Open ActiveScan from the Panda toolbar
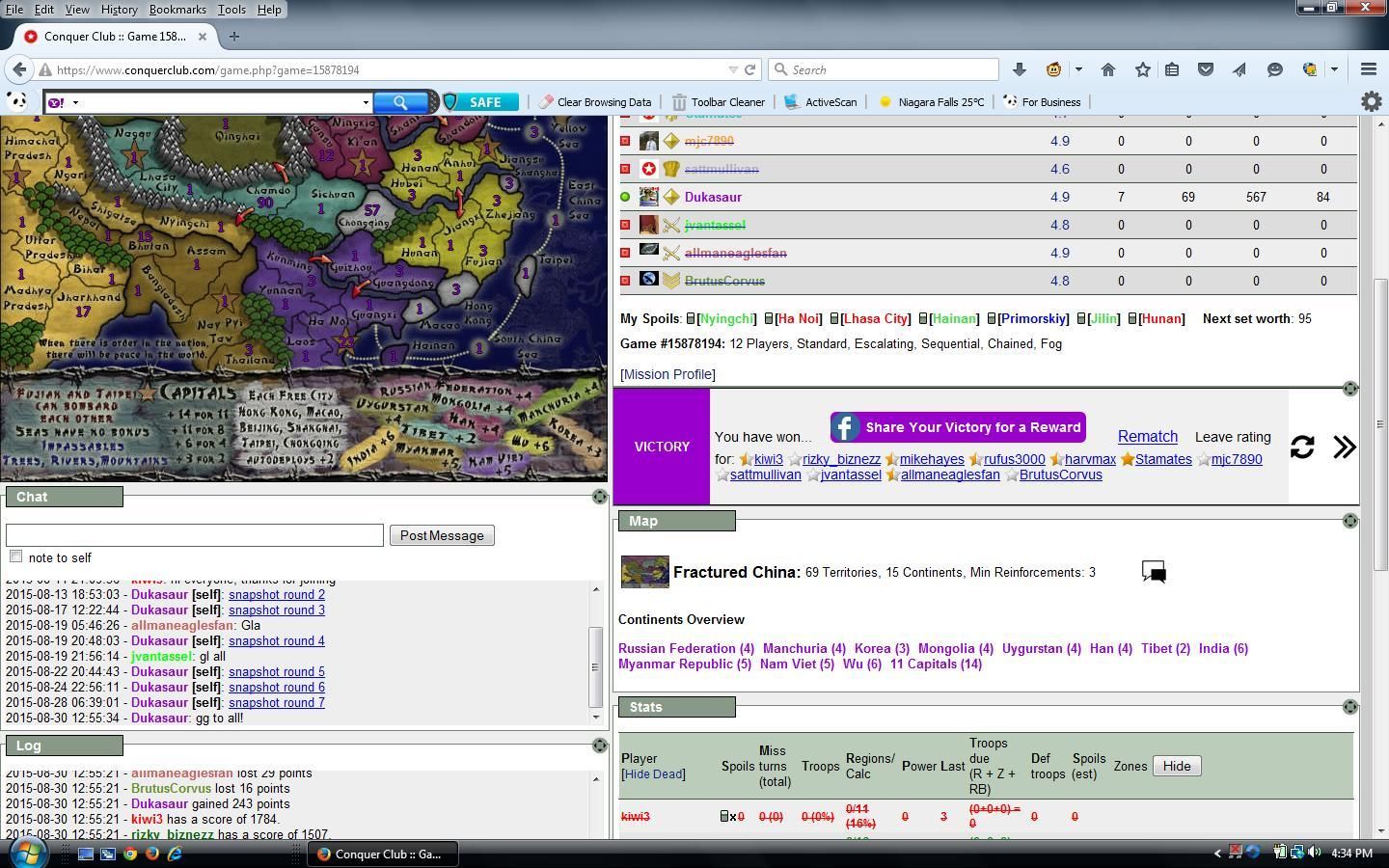This screenshot has height=868, width=1389. point(821,101)
